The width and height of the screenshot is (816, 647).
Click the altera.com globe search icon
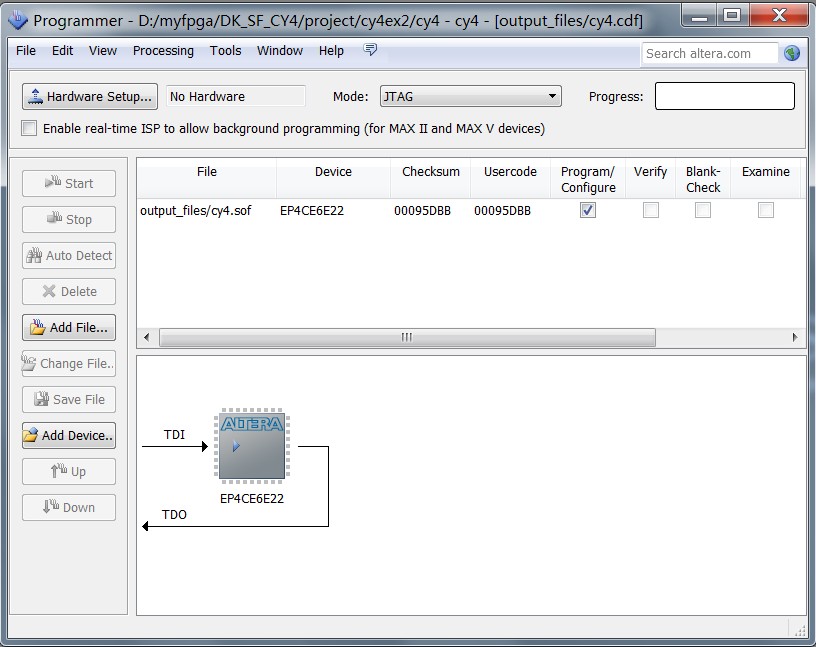[792, 54]
